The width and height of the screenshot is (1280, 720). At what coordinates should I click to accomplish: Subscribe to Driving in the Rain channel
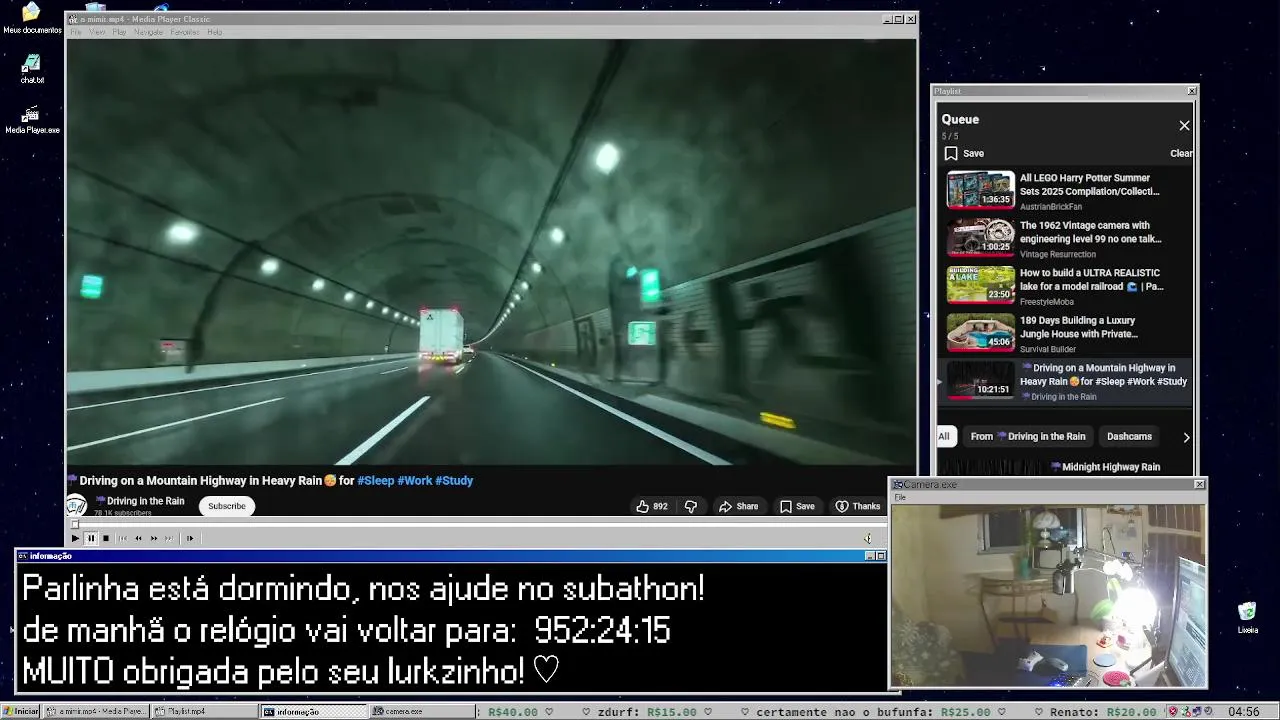click(227, 506)
